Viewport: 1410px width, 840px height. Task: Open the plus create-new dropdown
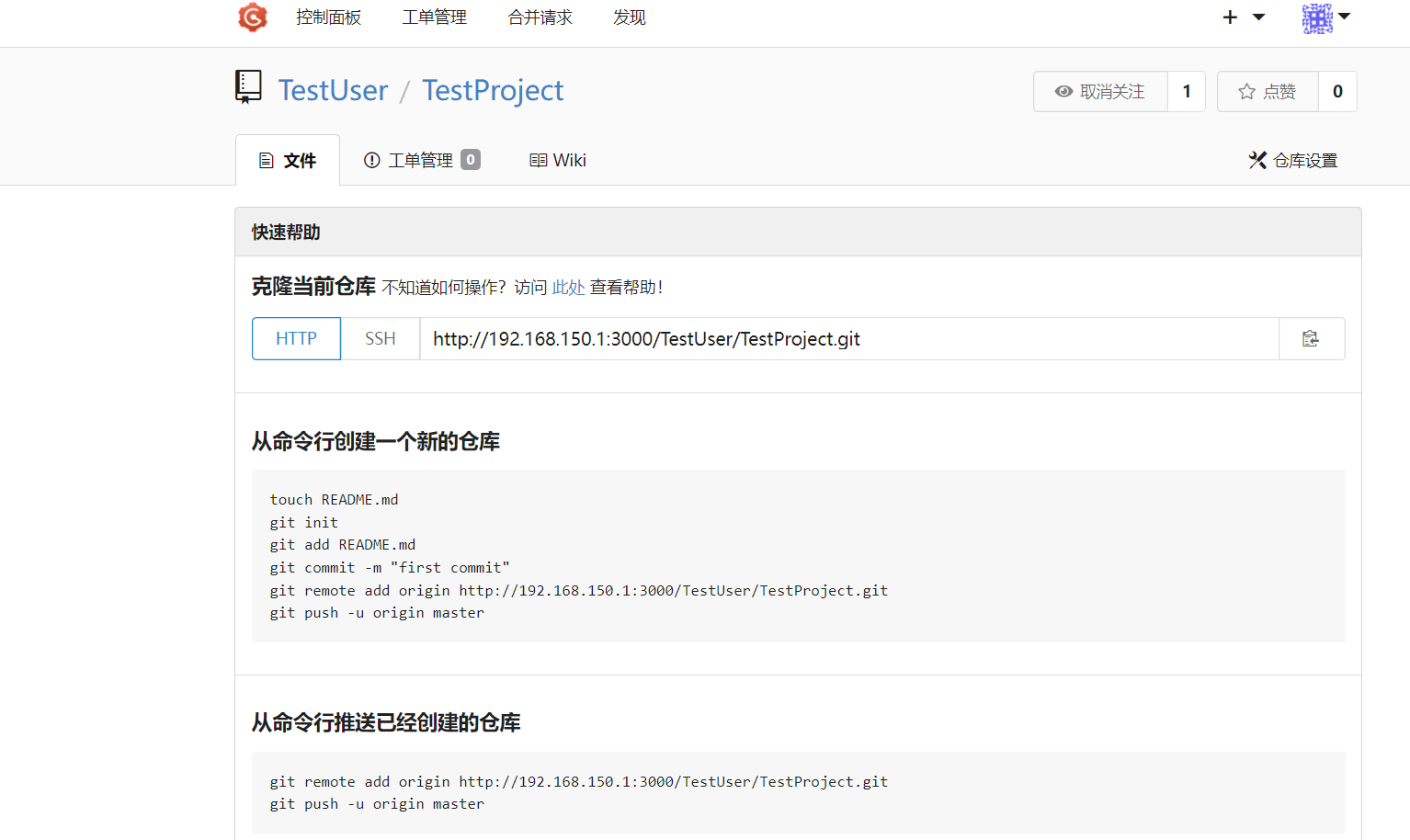[1244, 17]
